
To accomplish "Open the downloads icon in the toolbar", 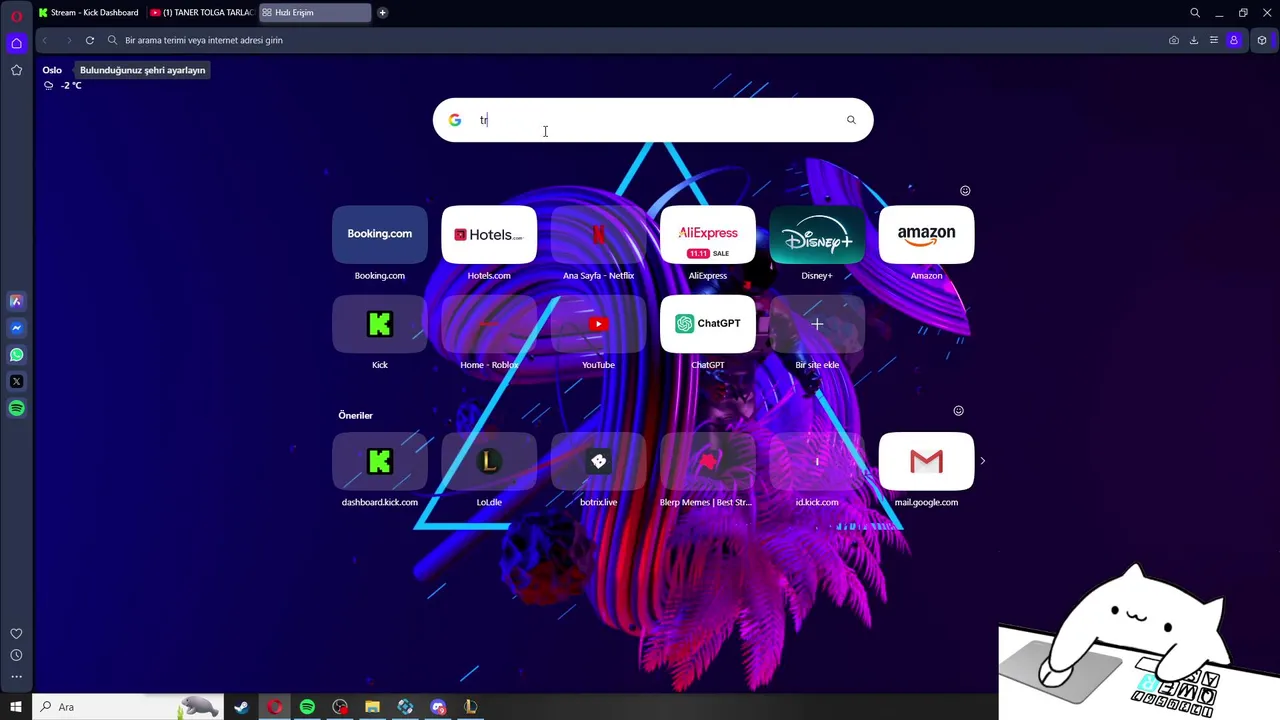I will pyautogui.click(x=1194, y=40).
